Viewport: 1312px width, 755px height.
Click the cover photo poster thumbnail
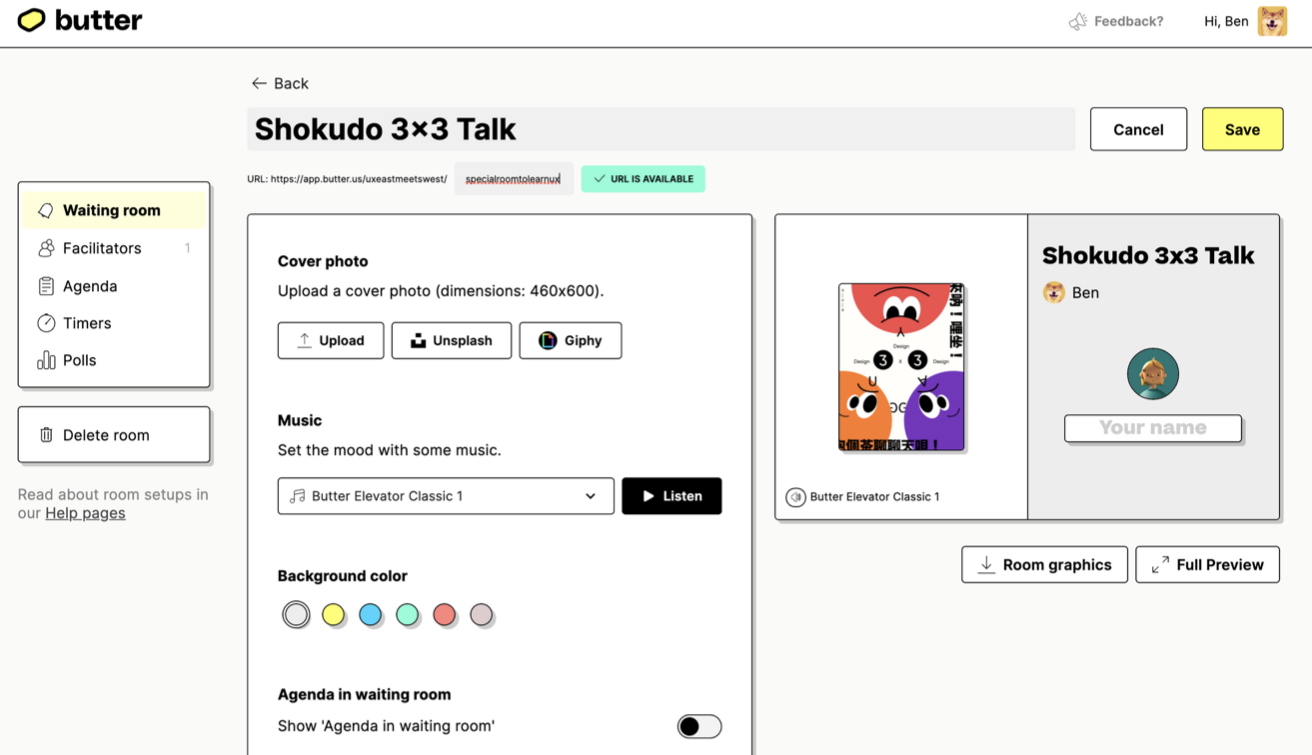[901, 366]
